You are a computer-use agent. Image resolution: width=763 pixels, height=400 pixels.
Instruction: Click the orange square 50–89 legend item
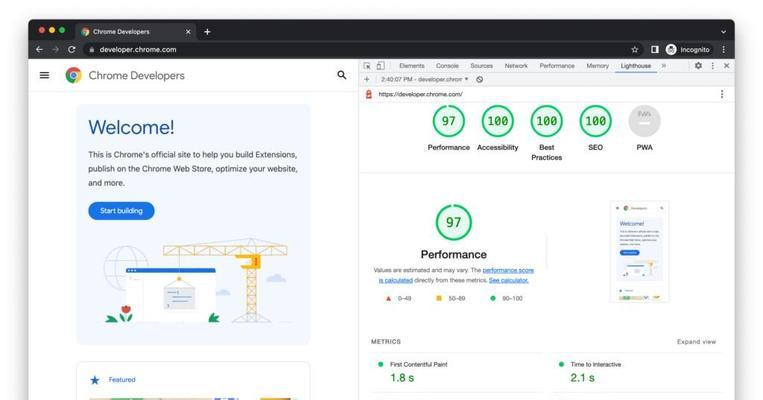[451, 298]
